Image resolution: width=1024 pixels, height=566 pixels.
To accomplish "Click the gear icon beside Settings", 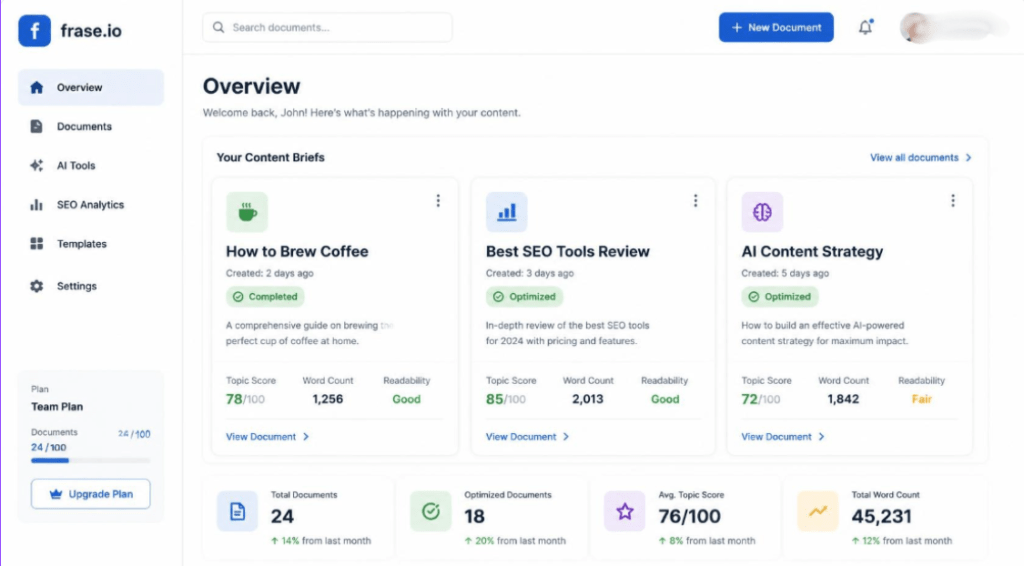I will point(37,286).
